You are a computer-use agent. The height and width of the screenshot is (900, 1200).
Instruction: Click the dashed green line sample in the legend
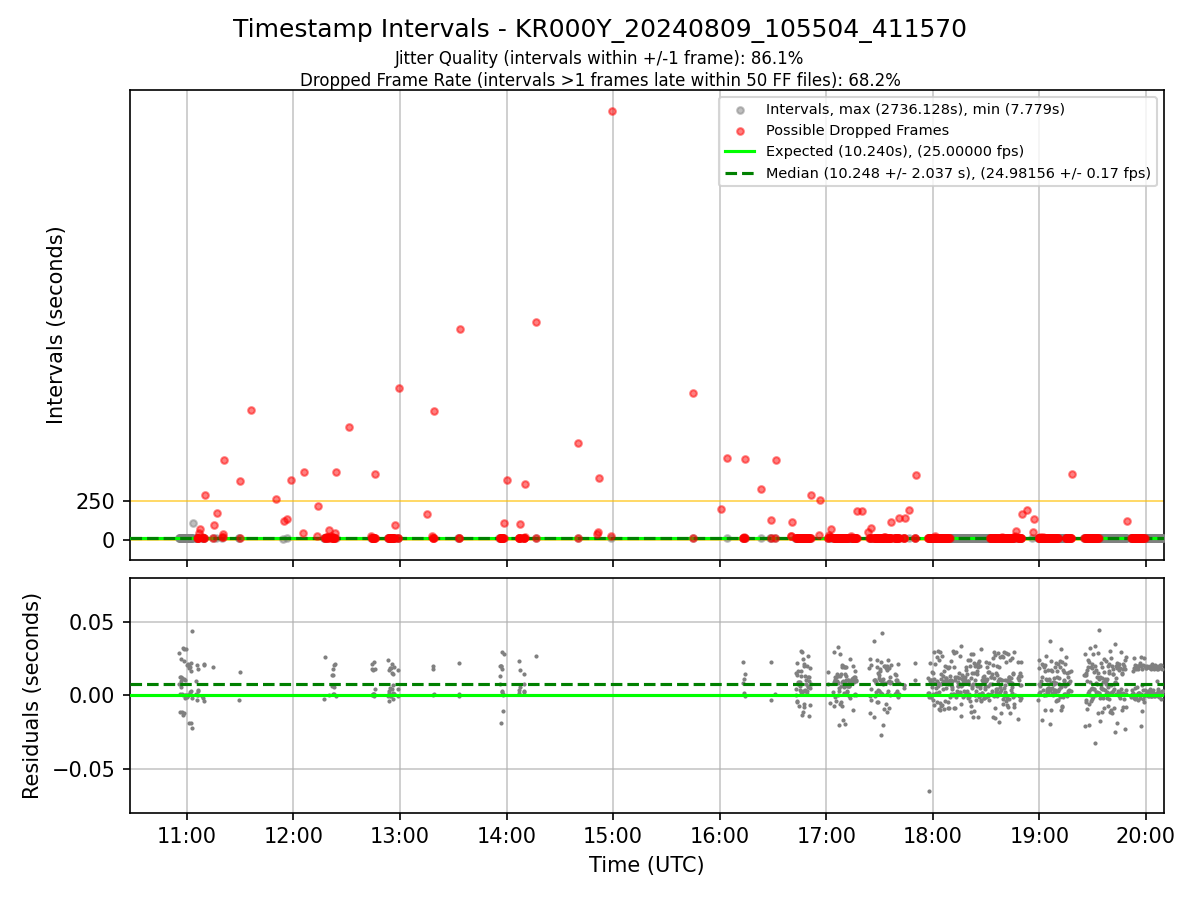click(740, 174)
